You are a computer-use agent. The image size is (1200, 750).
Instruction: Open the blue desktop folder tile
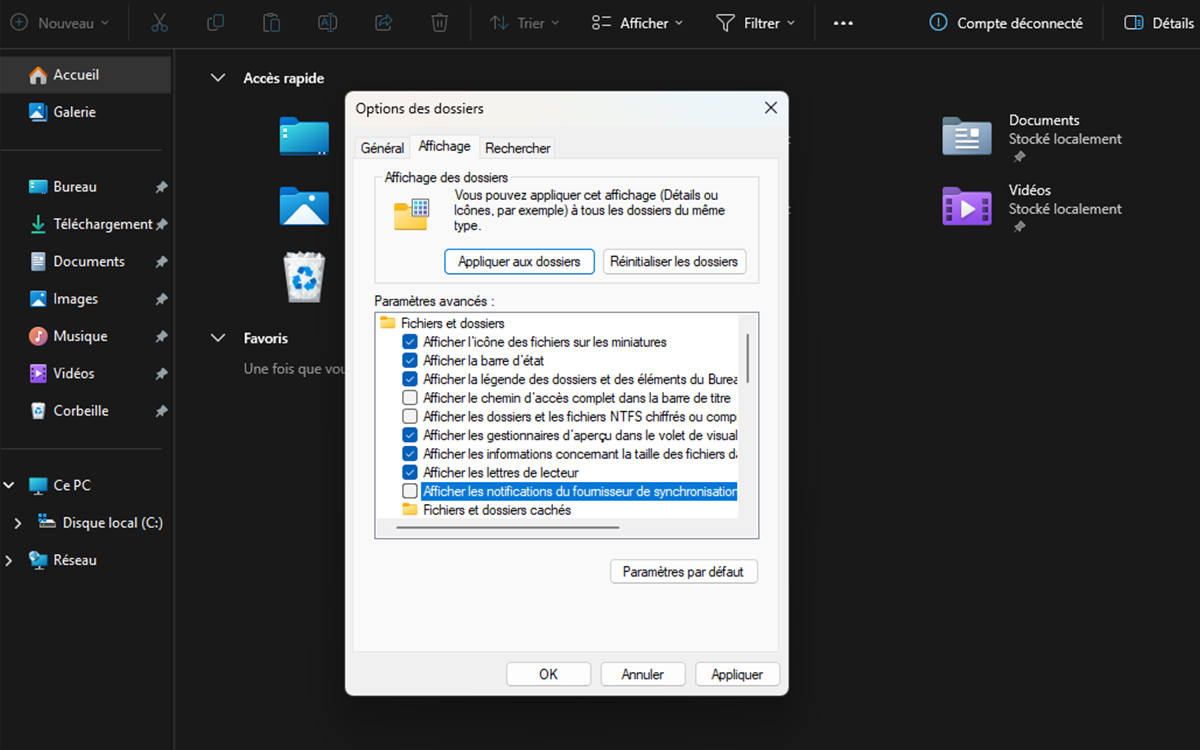304,137
